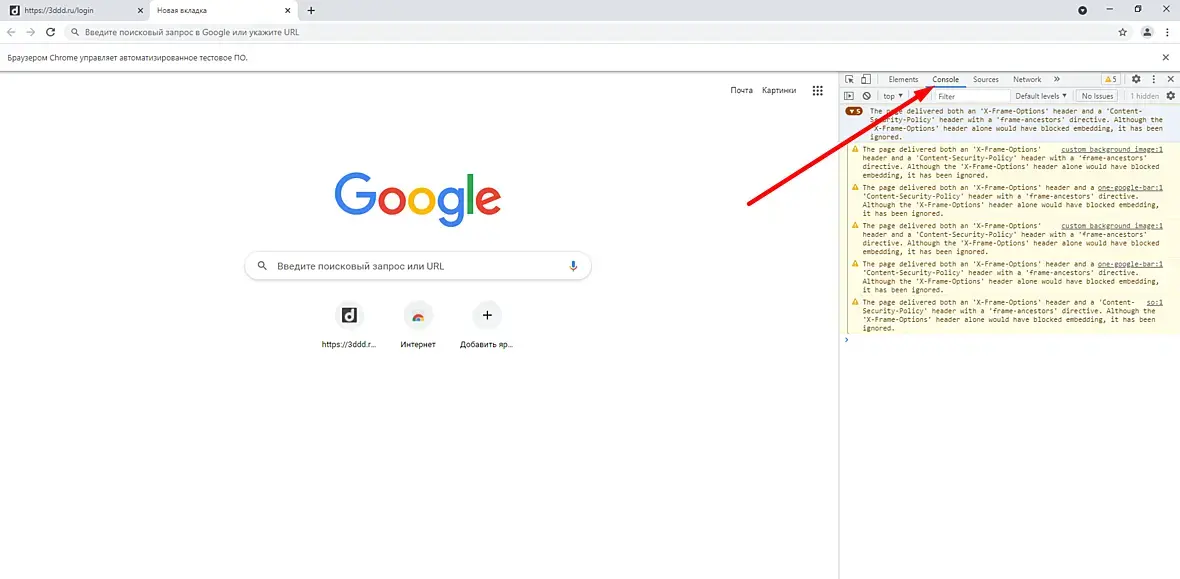Switch to the Sources tab

pos(986,79)
